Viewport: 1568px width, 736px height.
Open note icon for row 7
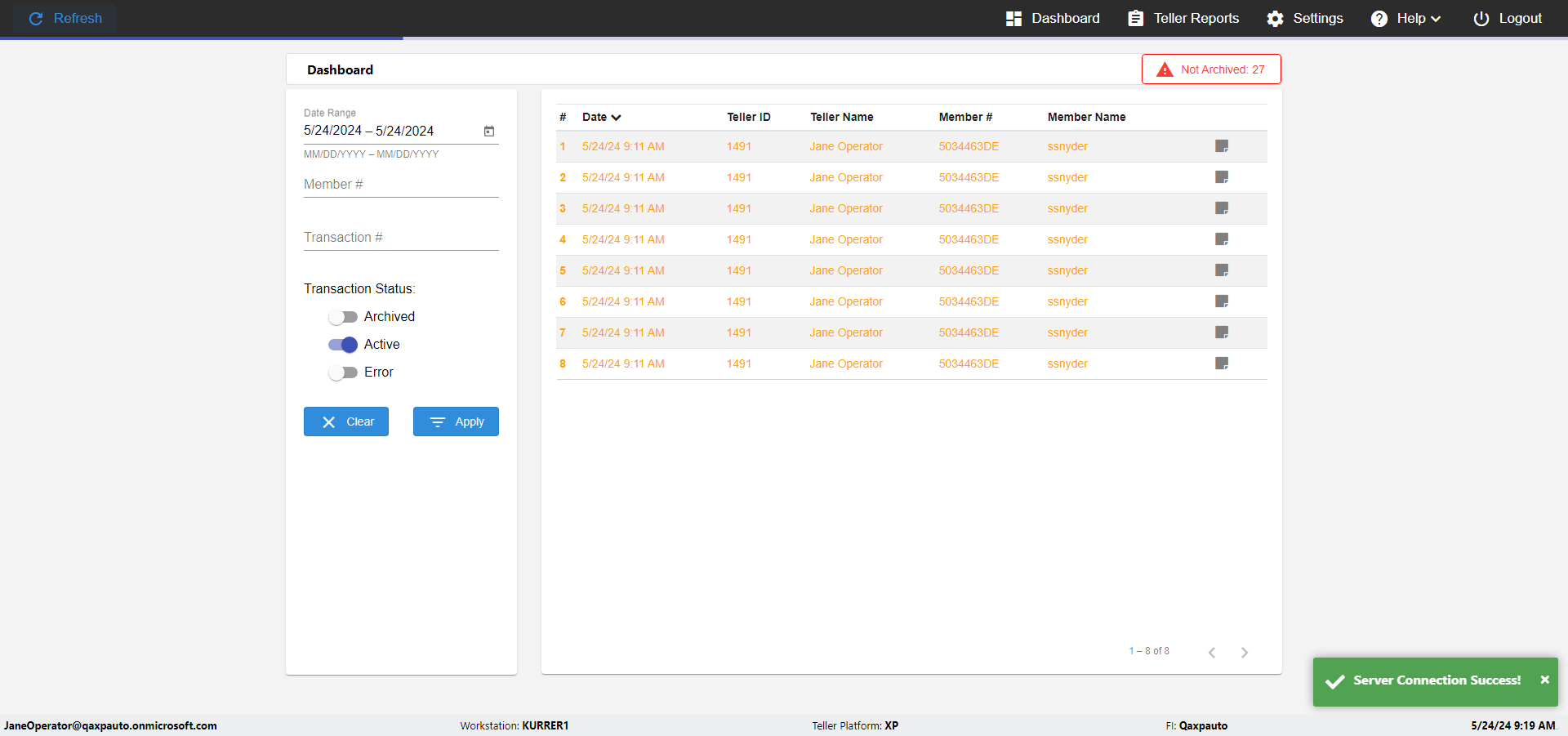click(1222, 332)
